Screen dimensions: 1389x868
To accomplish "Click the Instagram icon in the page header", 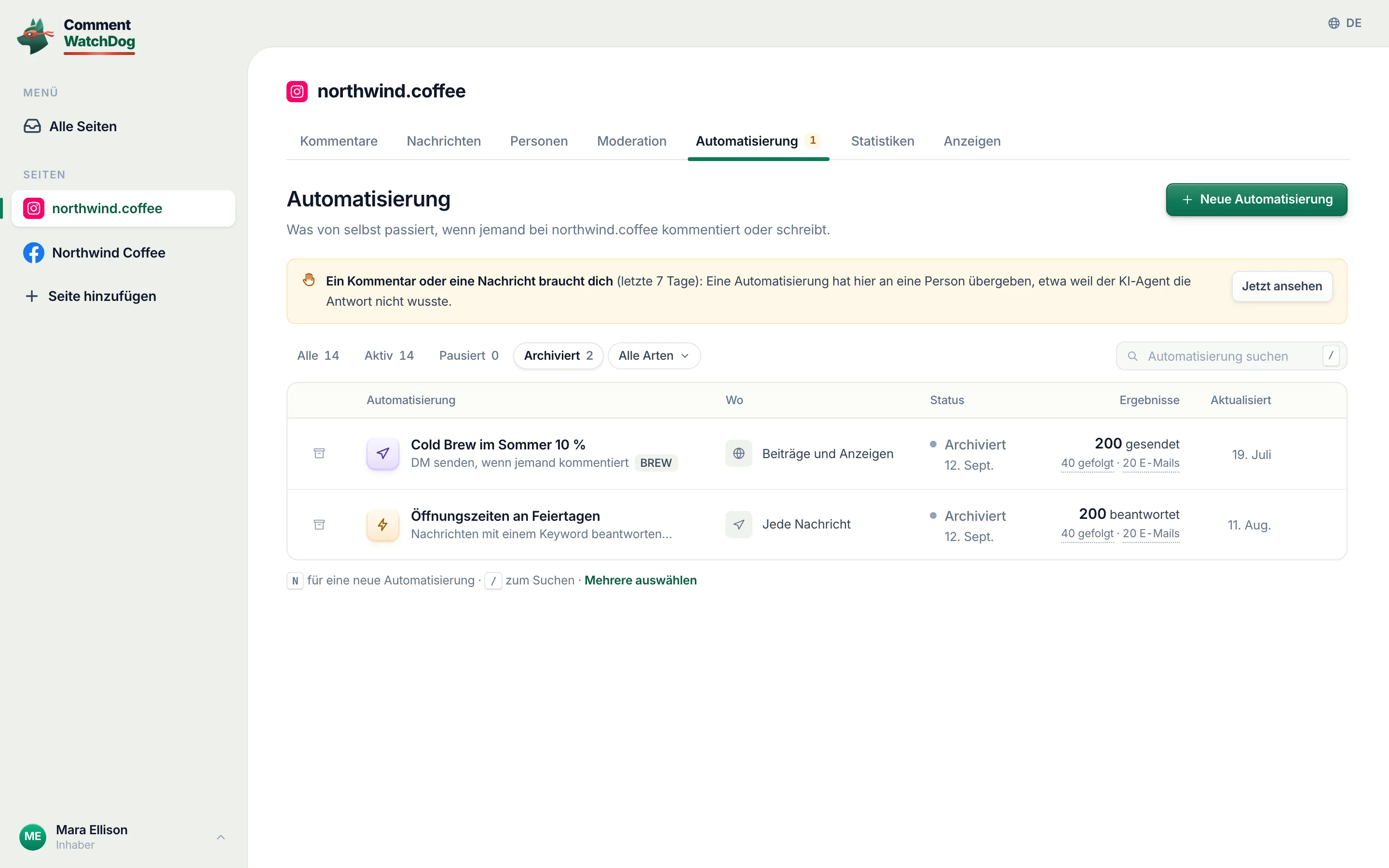I will click(297, 91).
